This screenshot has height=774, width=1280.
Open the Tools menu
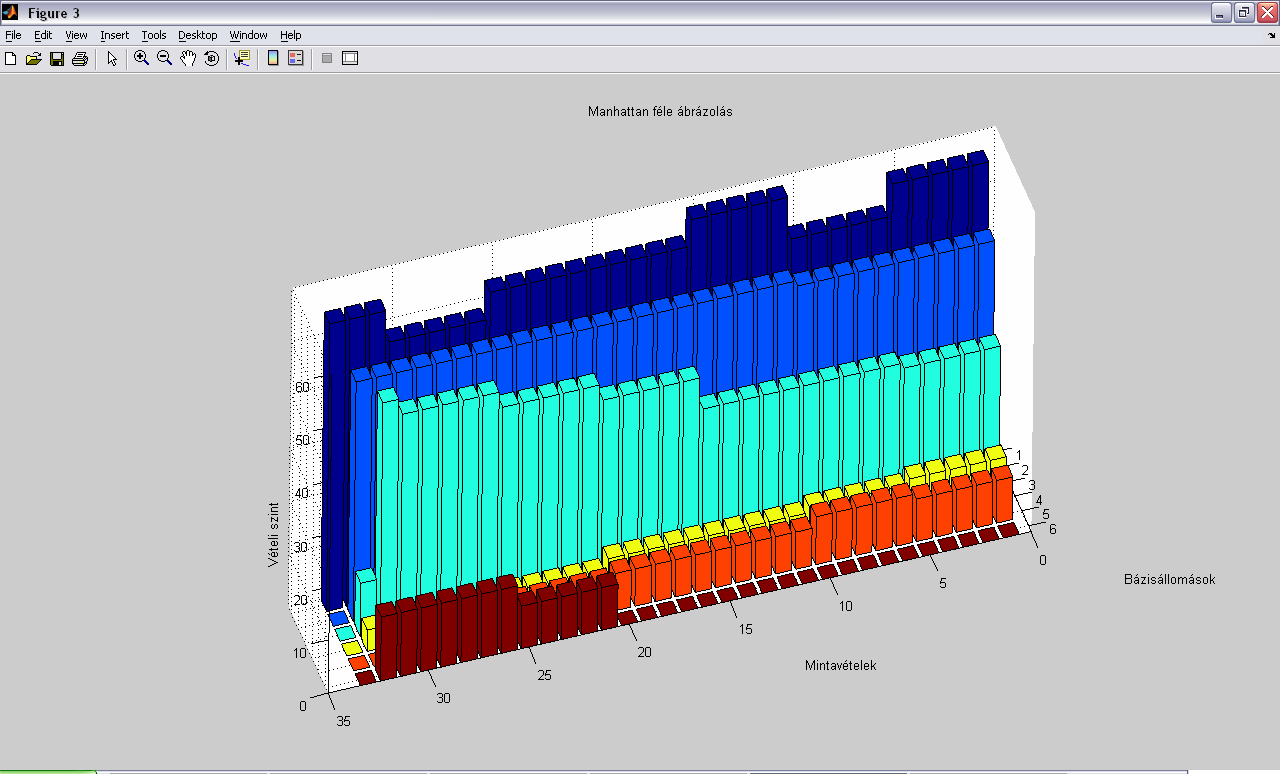point(154,35)
